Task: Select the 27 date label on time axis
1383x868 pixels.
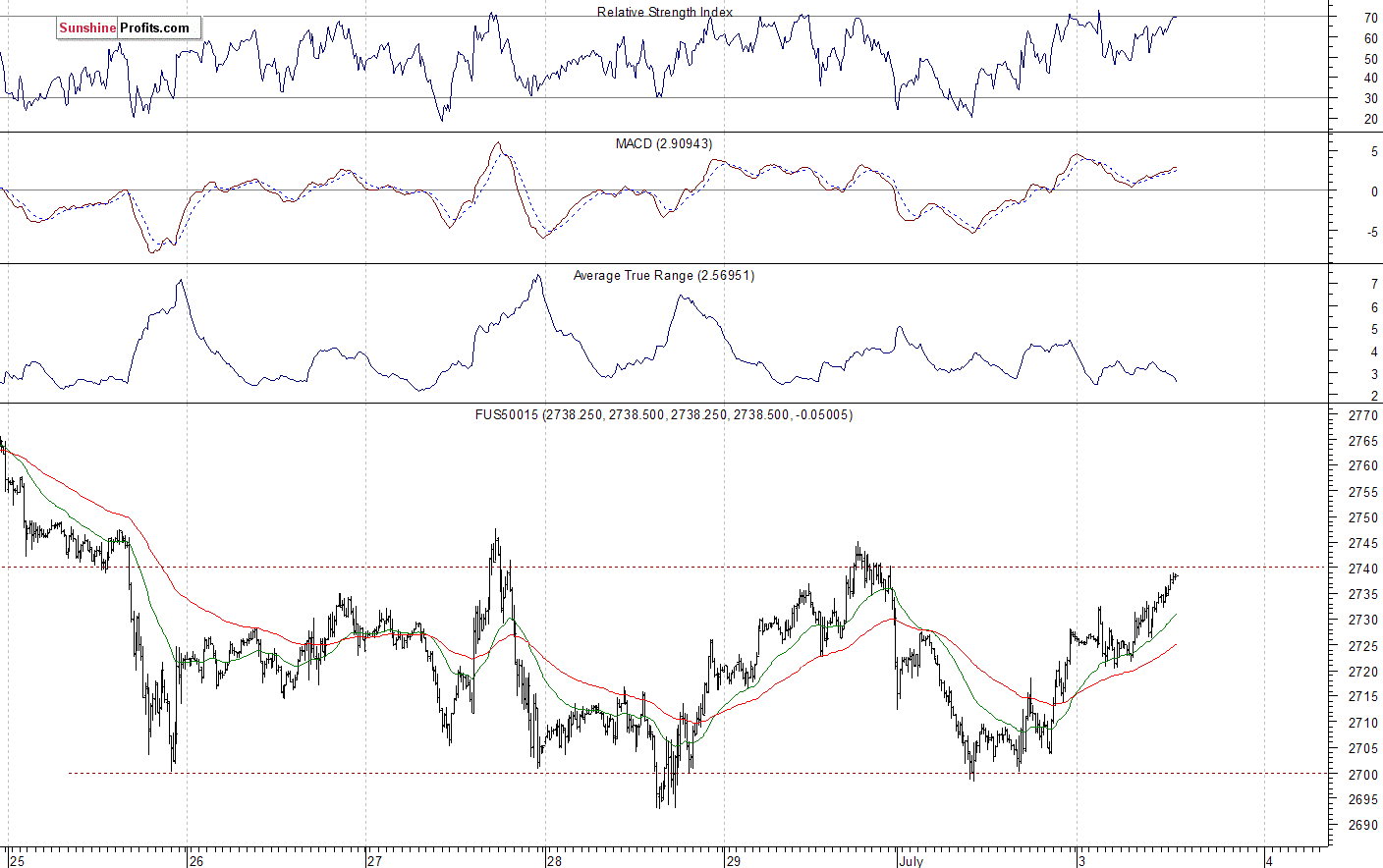Action: pyautogui.click(x=374, y=861)
